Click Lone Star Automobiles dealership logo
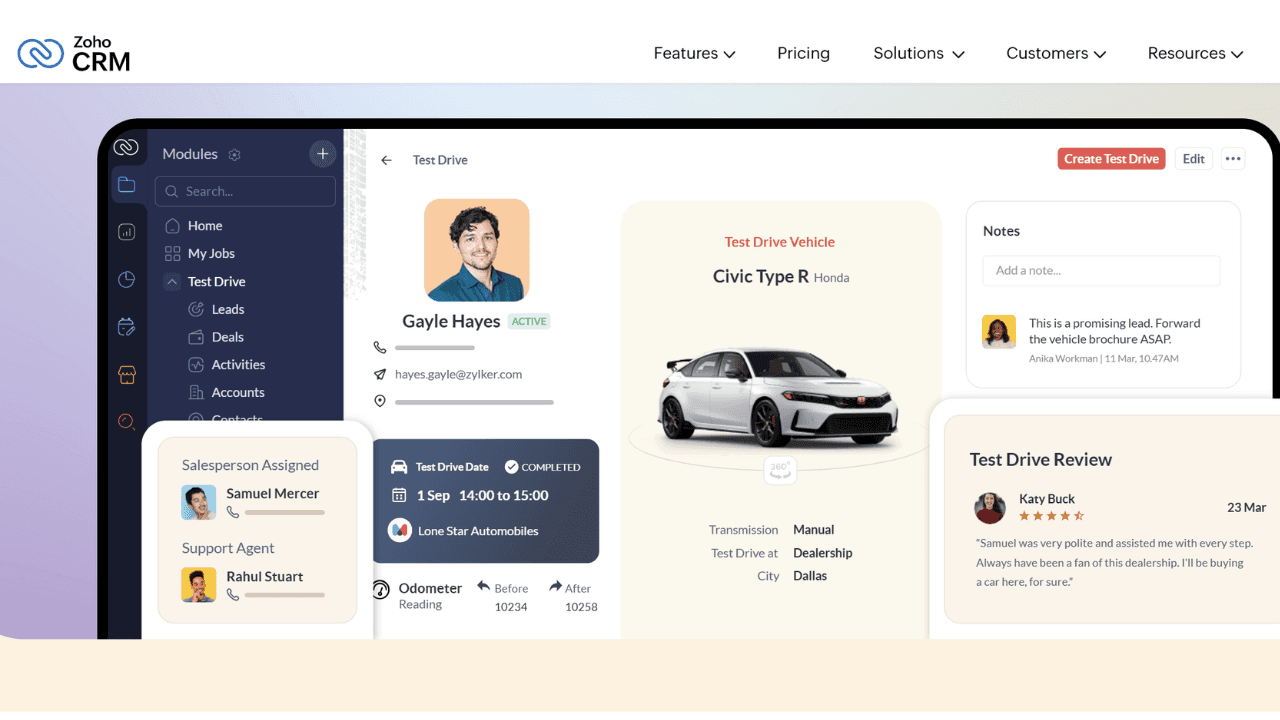The height and width of the screenshot is (720, 1280). point(400,530)
